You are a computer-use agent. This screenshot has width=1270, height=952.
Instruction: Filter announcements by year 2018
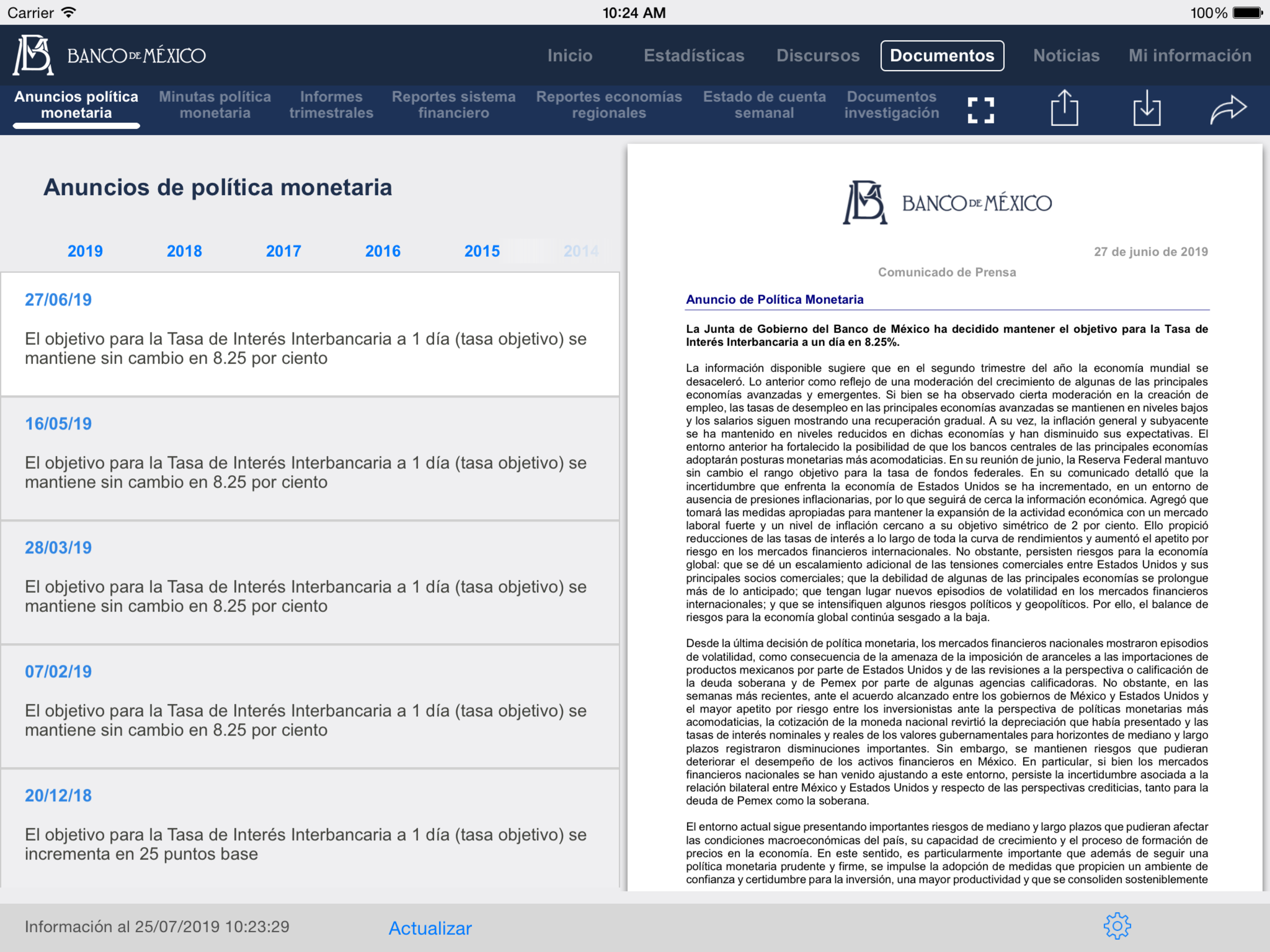coord(184,251)
